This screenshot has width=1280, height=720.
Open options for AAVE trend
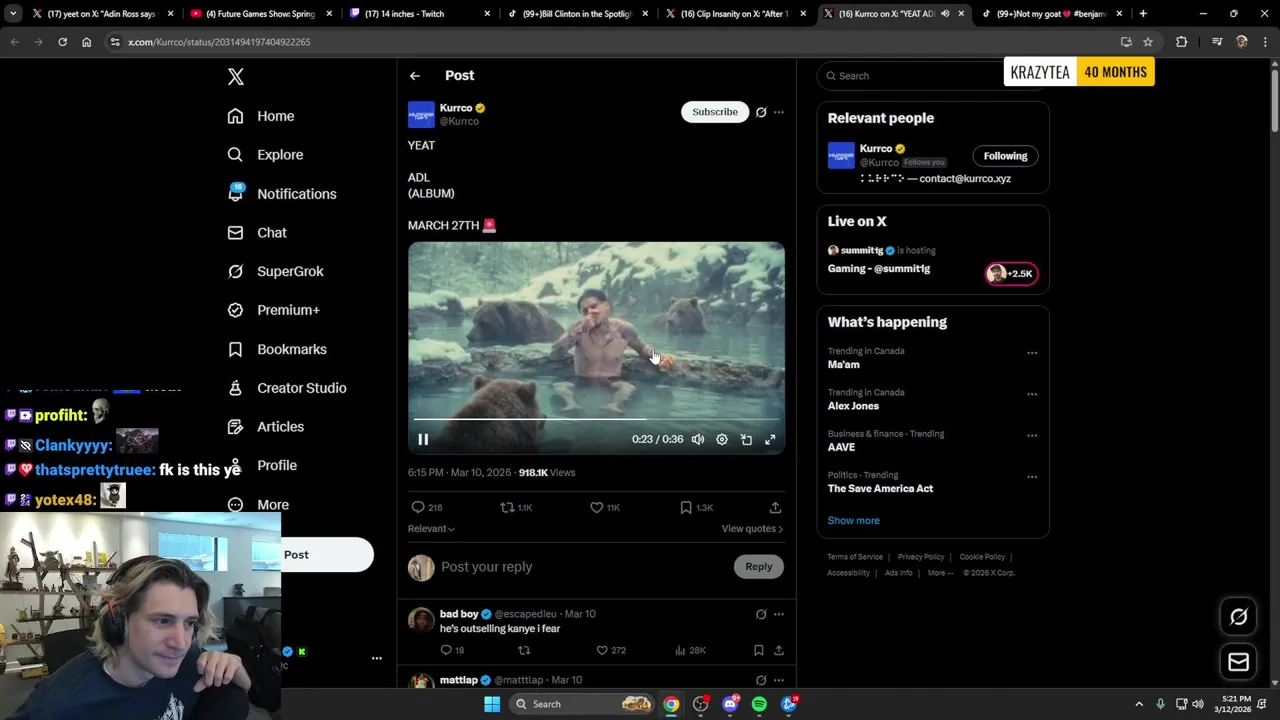pos(1032,436)
